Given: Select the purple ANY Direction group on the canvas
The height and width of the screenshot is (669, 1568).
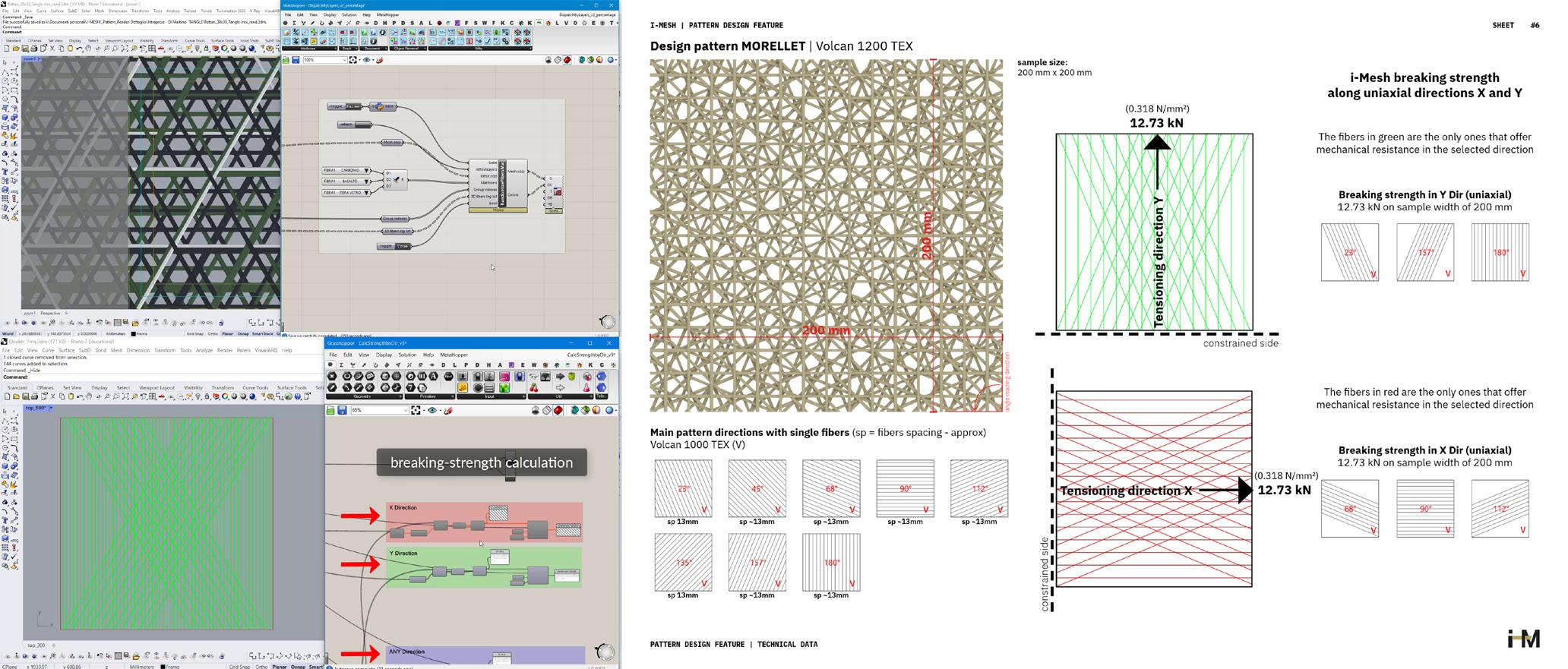Looking at the screenshot, I should [485, 655].
